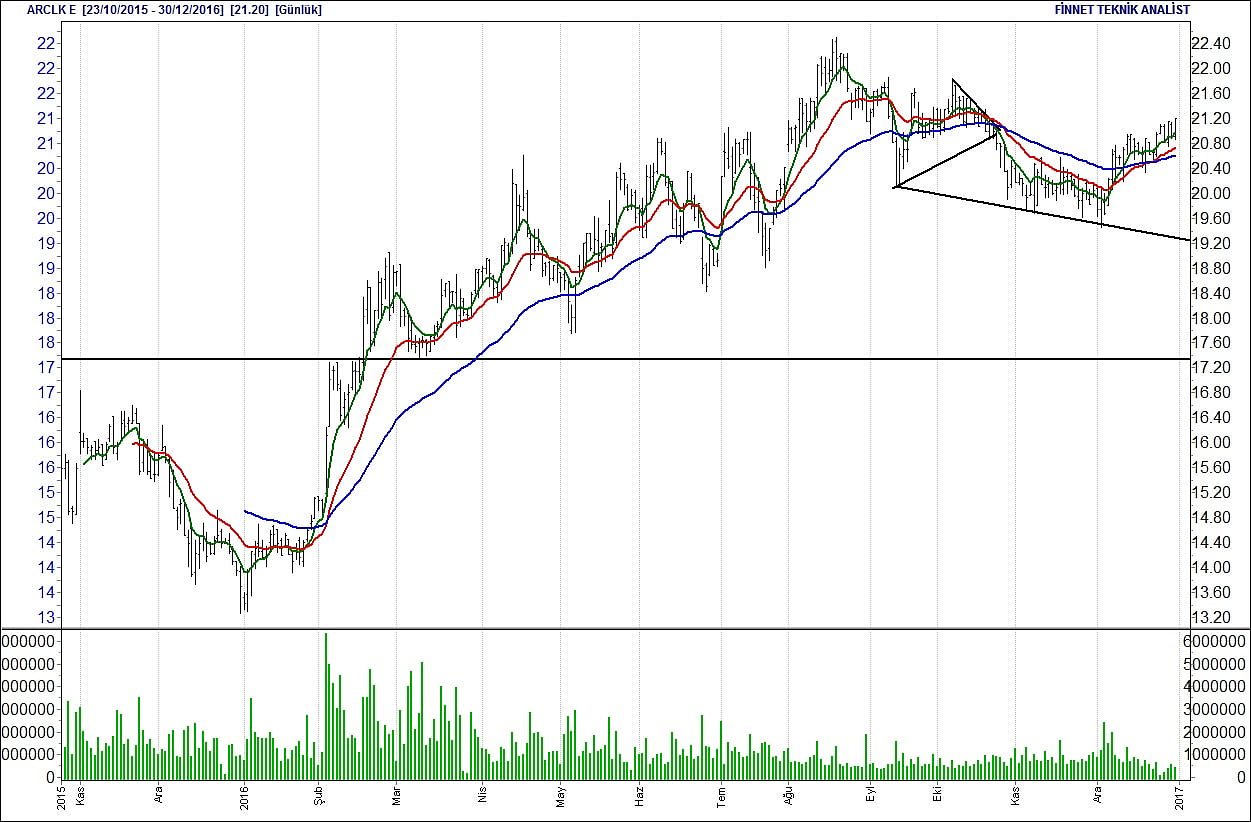This screenshot has height=822, width=1251.
Task: Click the Eyl month label on time axis
Action: coord(870,795)
